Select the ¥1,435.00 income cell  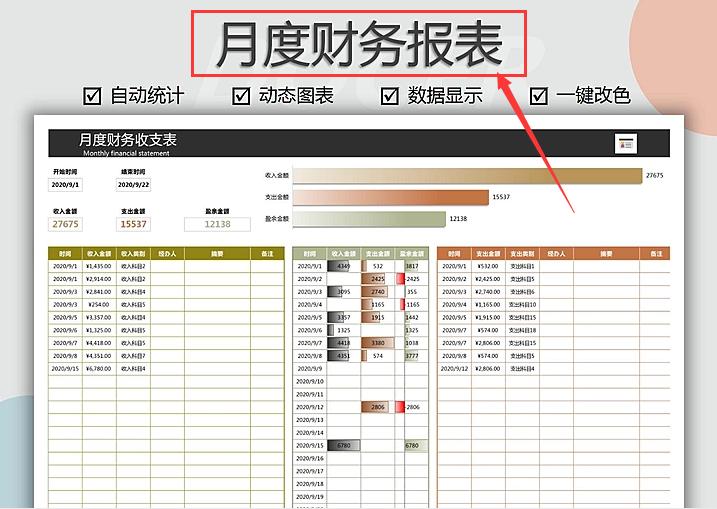(99, 266)
